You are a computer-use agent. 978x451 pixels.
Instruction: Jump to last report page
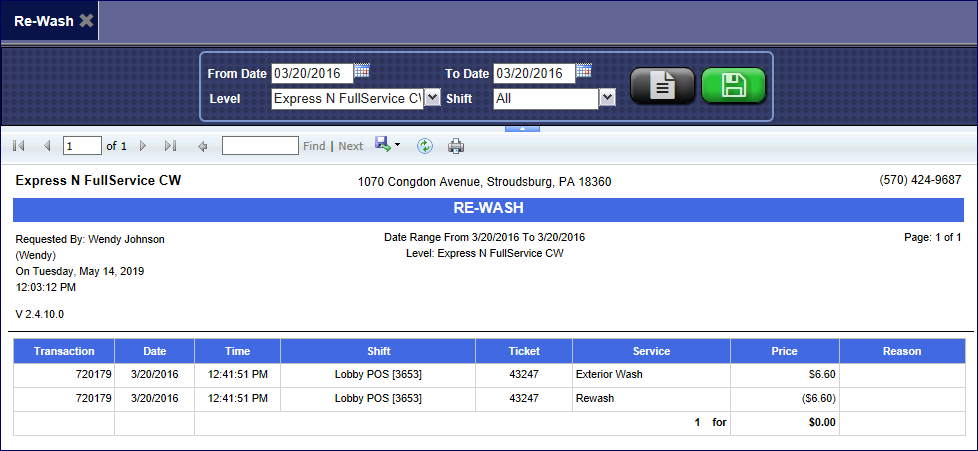[x=170, y=146]
